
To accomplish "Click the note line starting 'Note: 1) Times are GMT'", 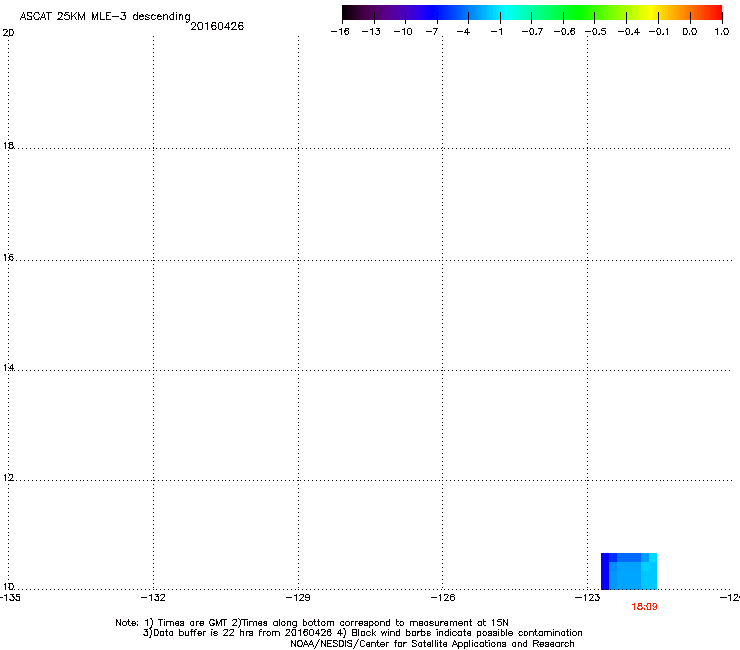I will [312, 623].
